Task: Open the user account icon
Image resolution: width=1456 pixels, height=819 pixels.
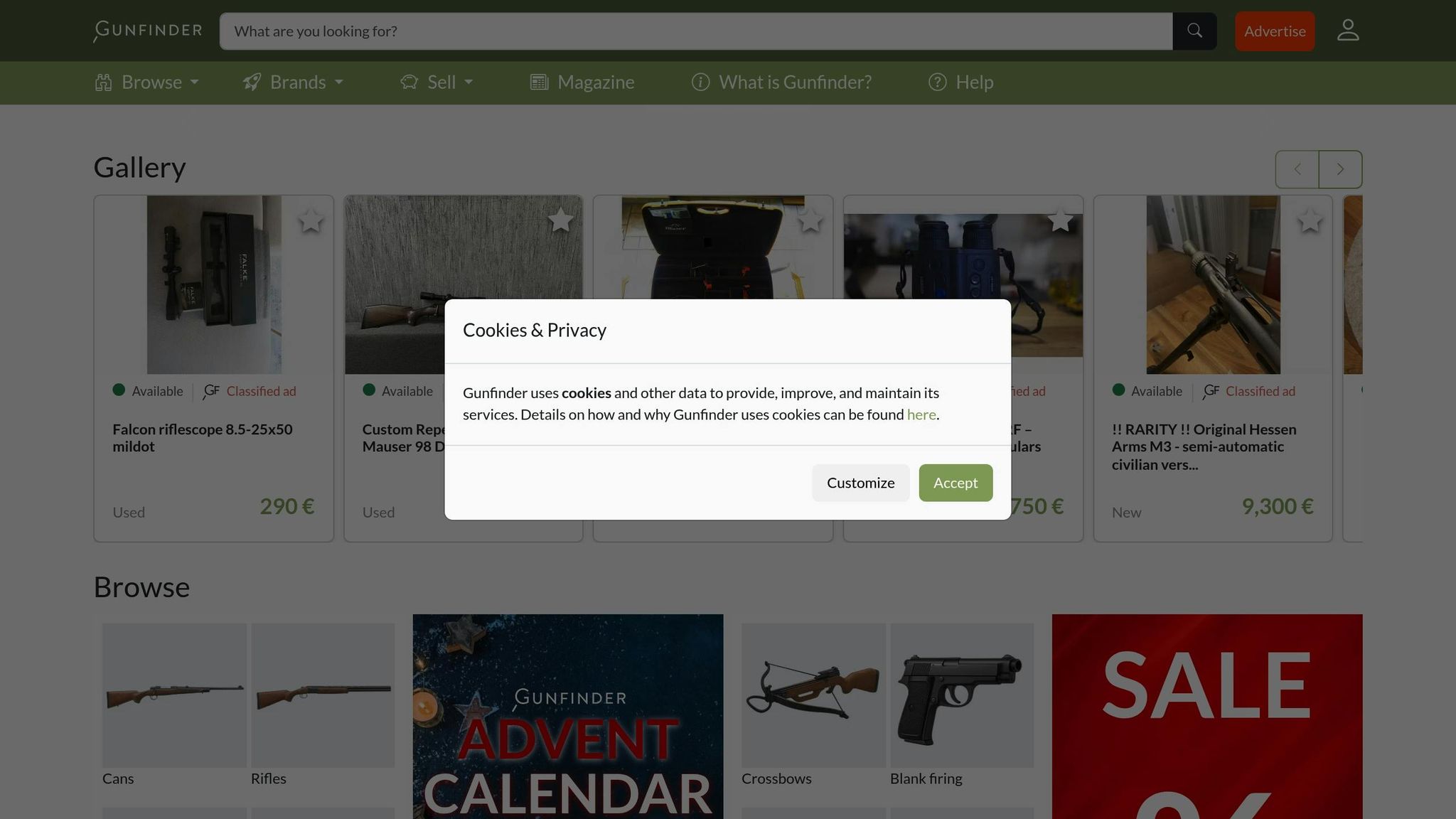Action: click(1347, 30)
